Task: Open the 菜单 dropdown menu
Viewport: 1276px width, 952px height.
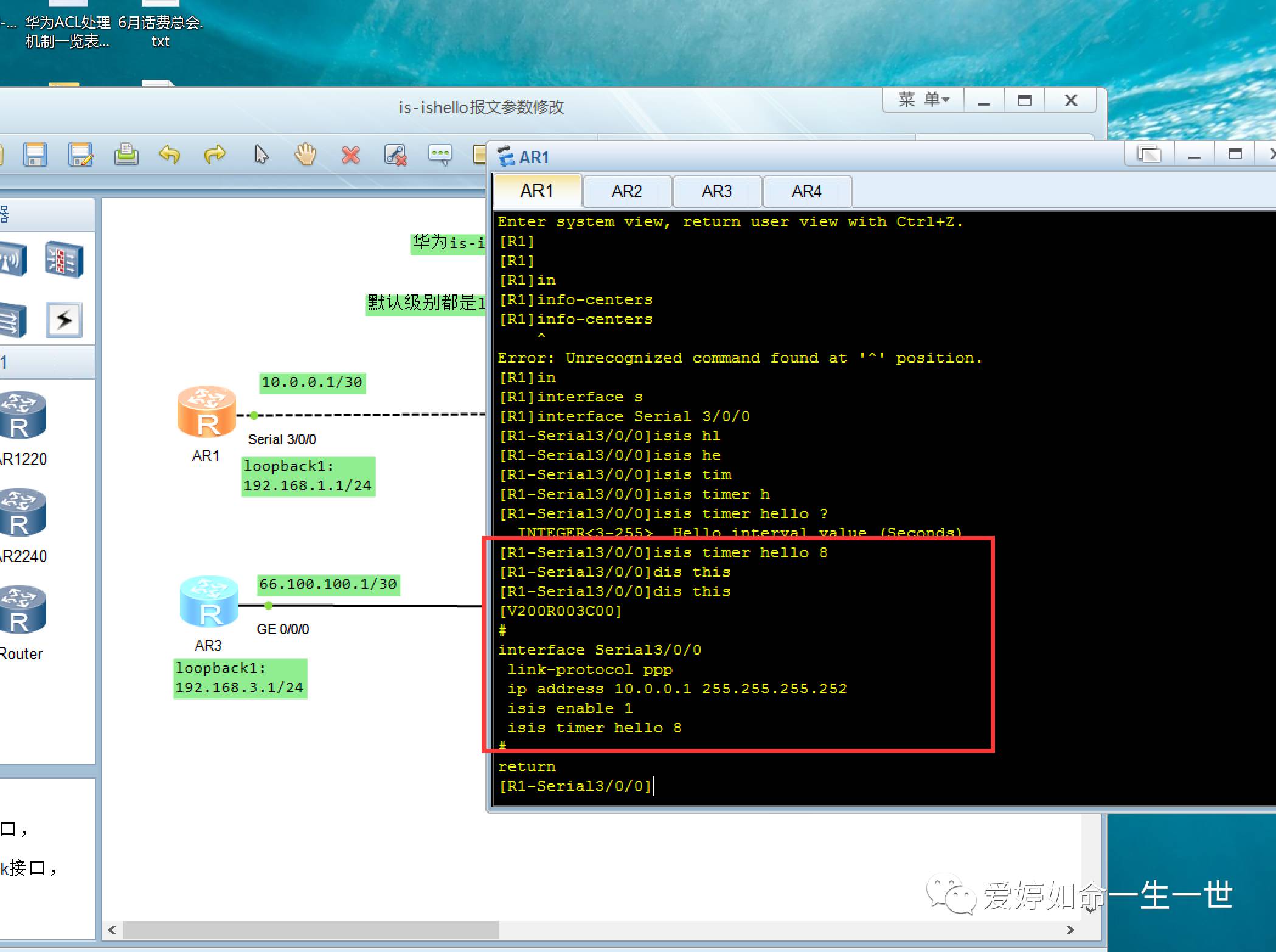Action: [923, 100]
